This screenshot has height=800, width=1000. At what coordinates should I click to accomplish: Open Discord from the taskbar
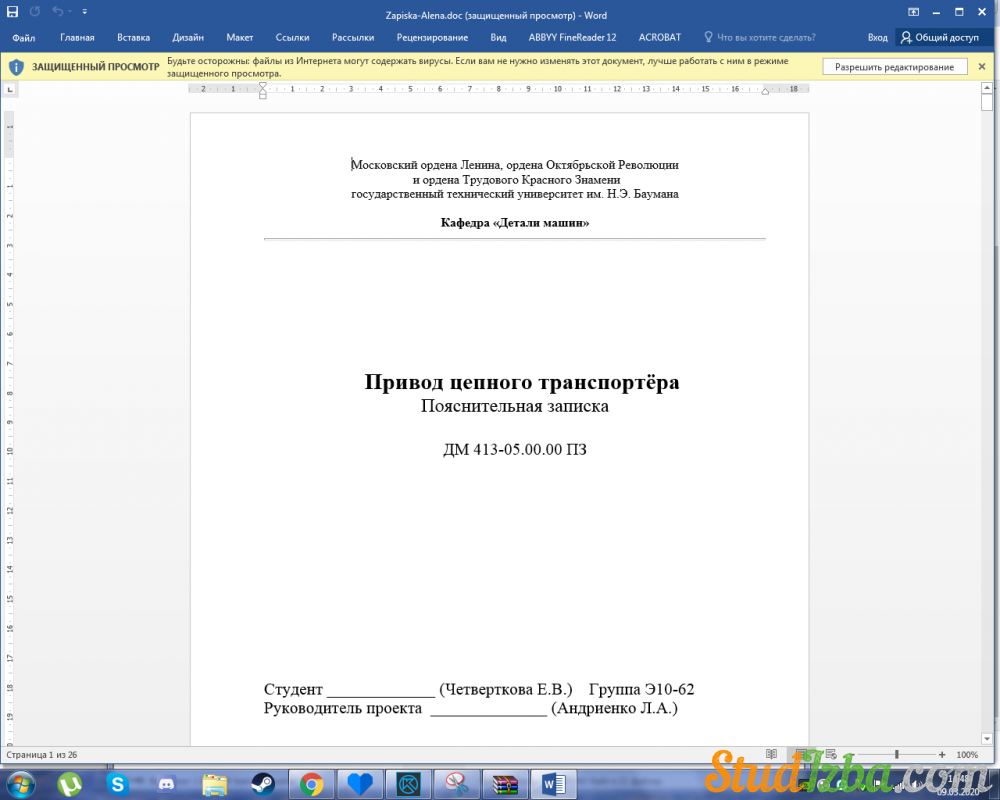(x=166, y=783)
